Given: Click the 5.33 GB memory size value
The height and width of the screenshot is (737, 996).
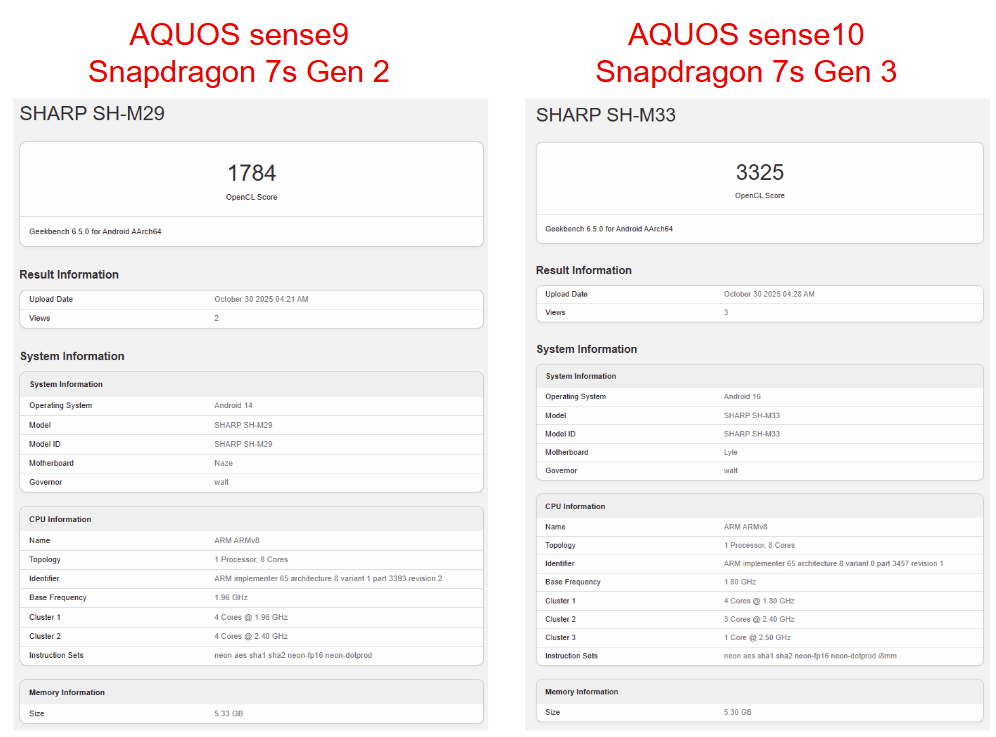Looking at the screenshot, I should (x=229, y=713).
